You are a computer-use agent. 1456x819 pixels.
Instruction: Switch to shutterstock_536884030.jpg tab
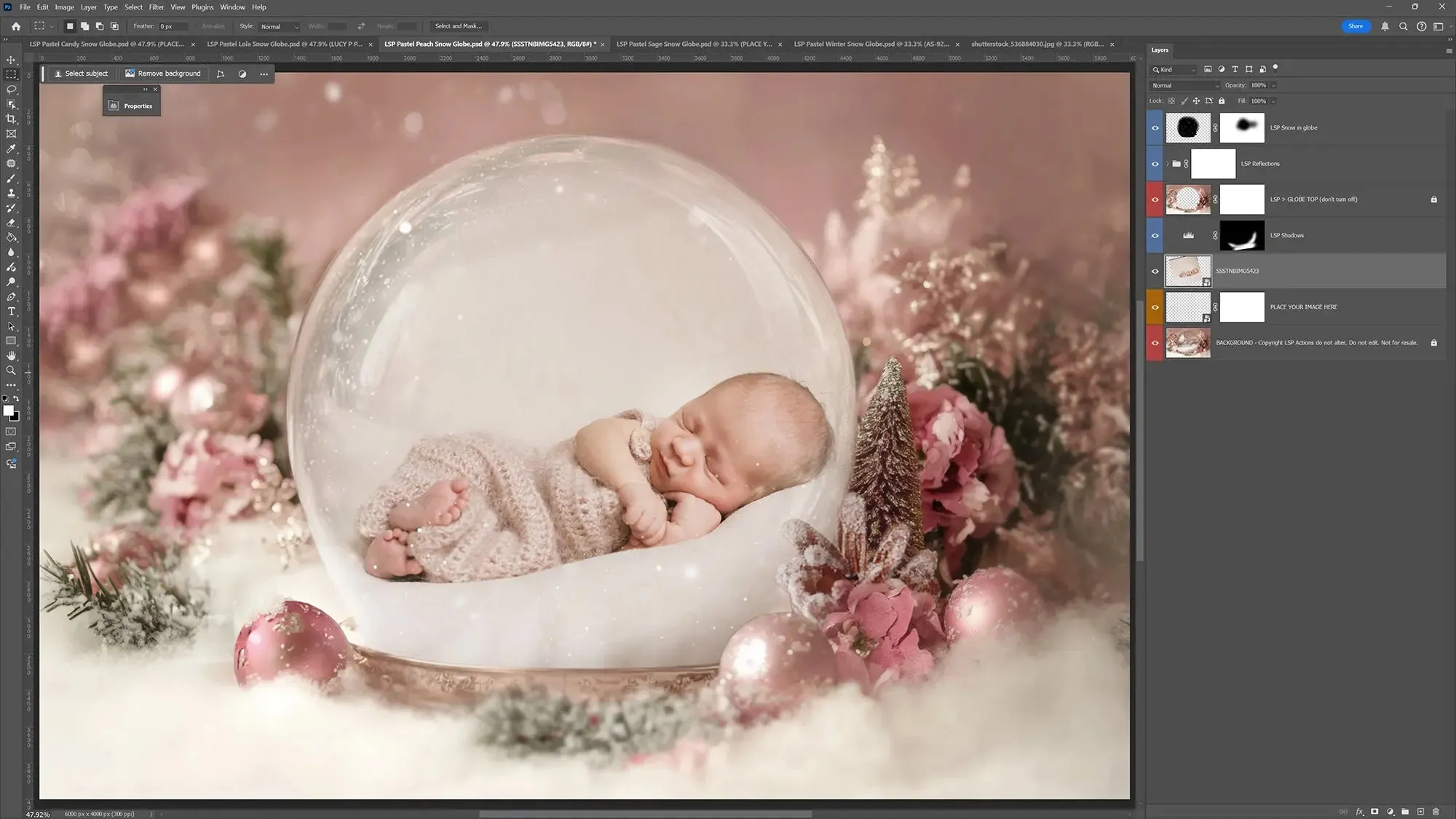pyautogui.click(x=1037, y=44)
